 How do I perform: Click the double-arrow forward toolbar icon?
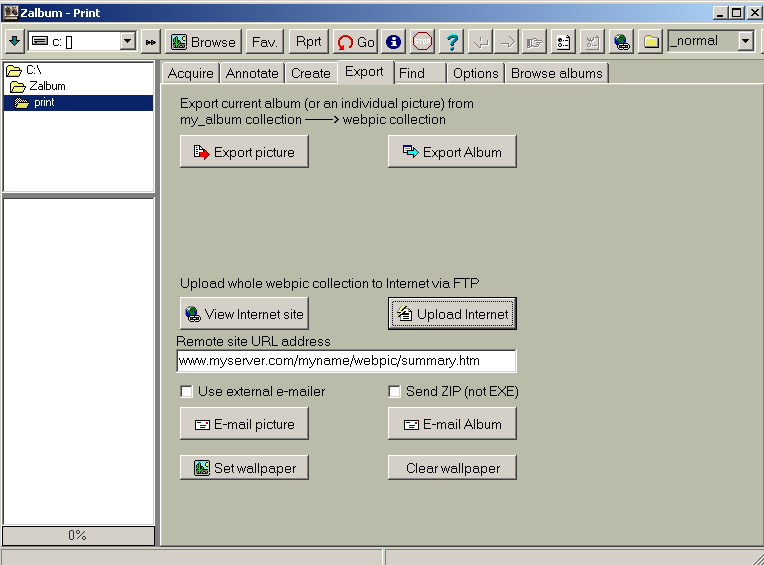(151, 42)
